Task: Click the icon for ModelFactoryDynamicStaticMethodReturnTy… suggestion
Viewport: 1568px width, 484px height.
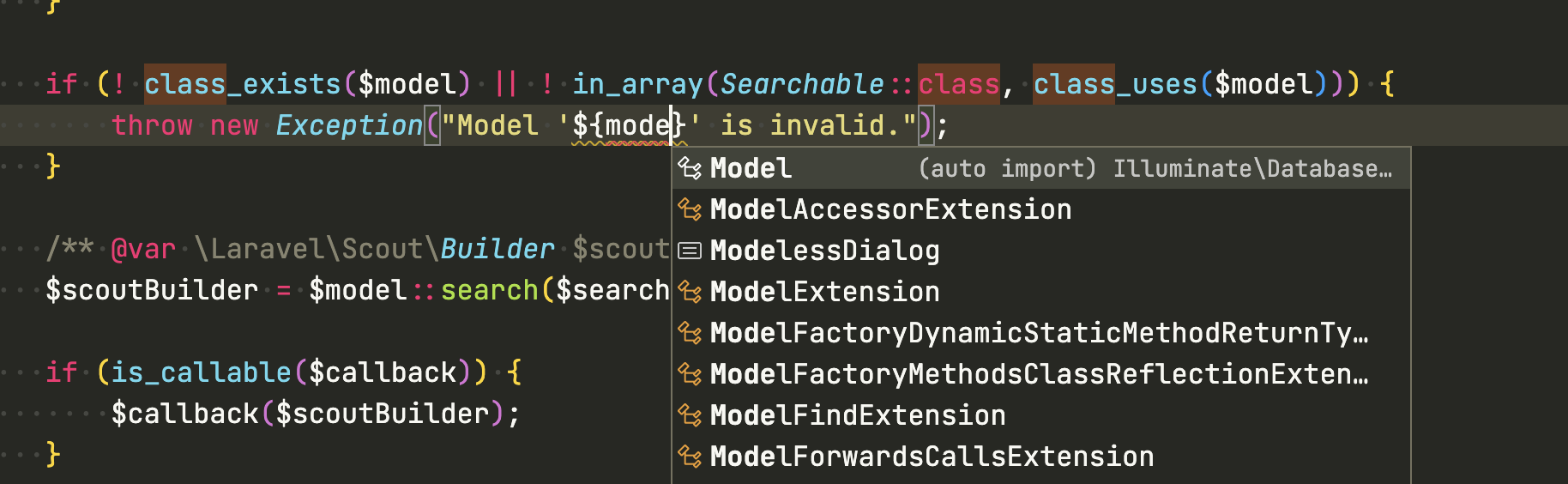Action: [690, 333]
